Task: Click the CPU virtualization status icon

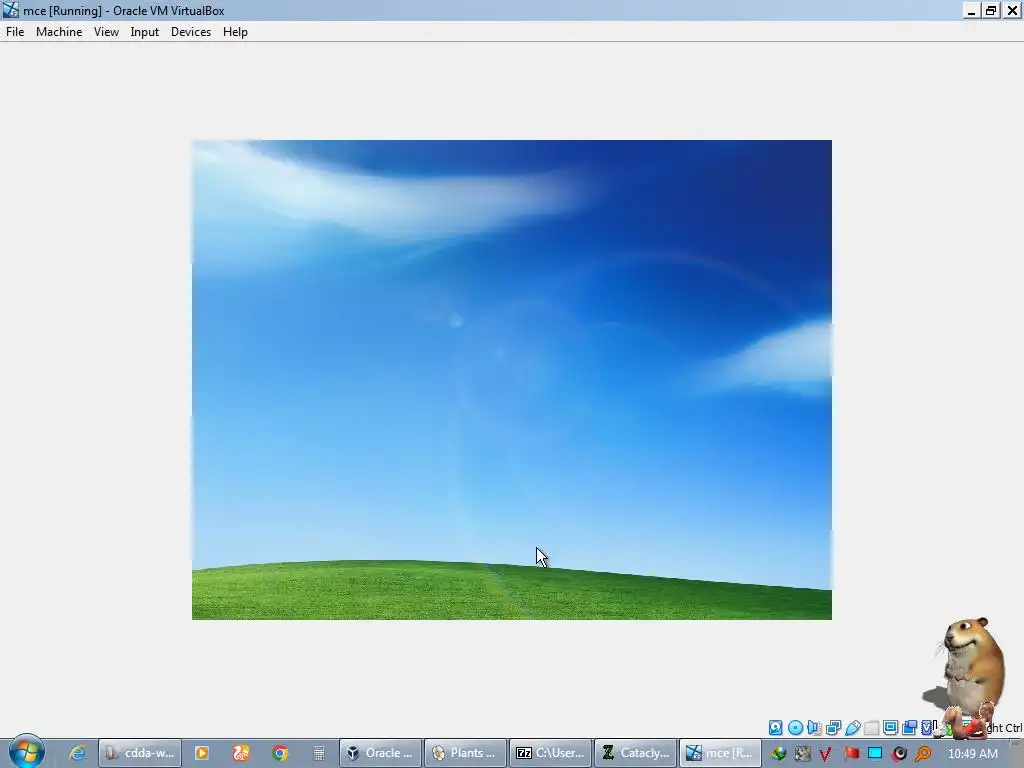Action: pyautogui.click(x=927, y=728)
